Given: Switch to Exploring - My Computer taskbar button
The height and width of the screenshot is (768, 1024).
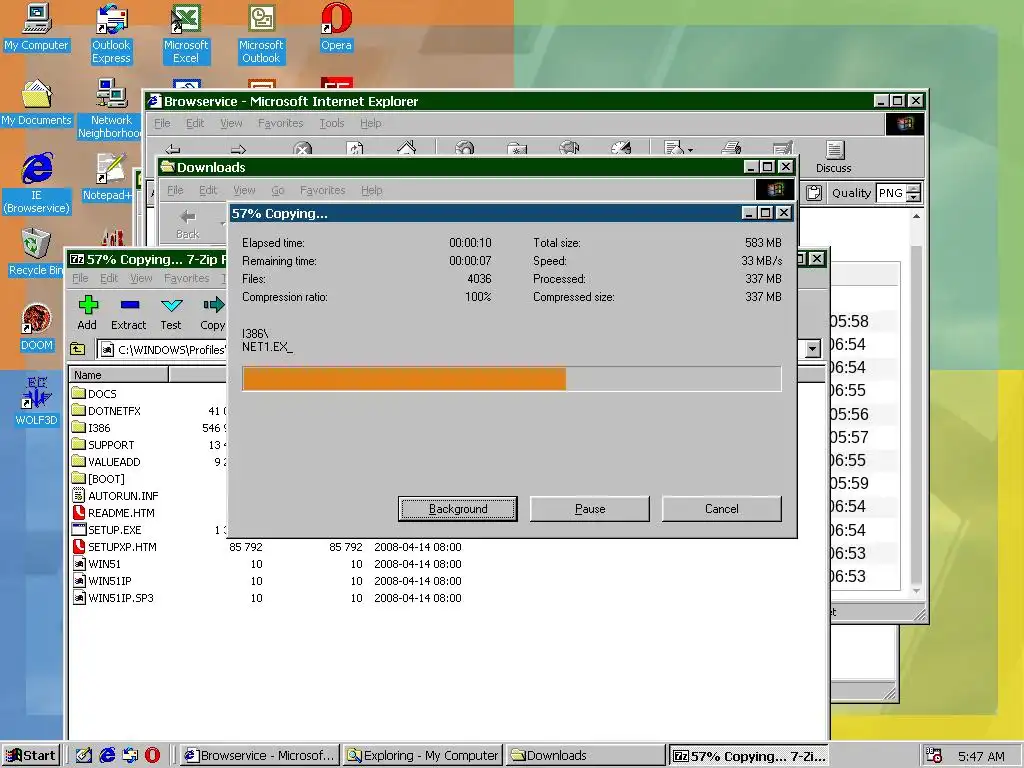Looking at the screenshot, I should coord(423,756).
